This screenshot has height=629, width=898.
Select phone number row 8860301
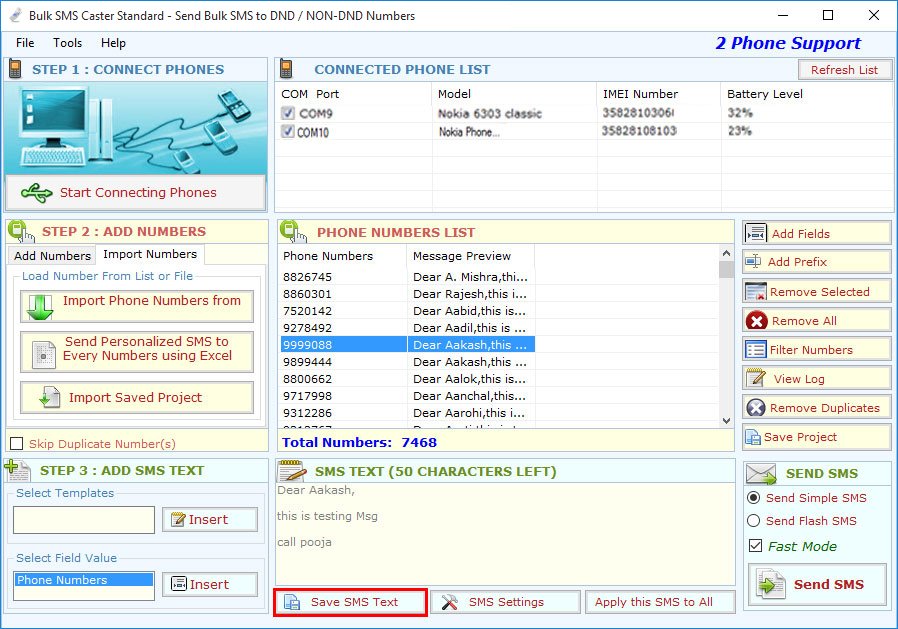pos(407,294)
